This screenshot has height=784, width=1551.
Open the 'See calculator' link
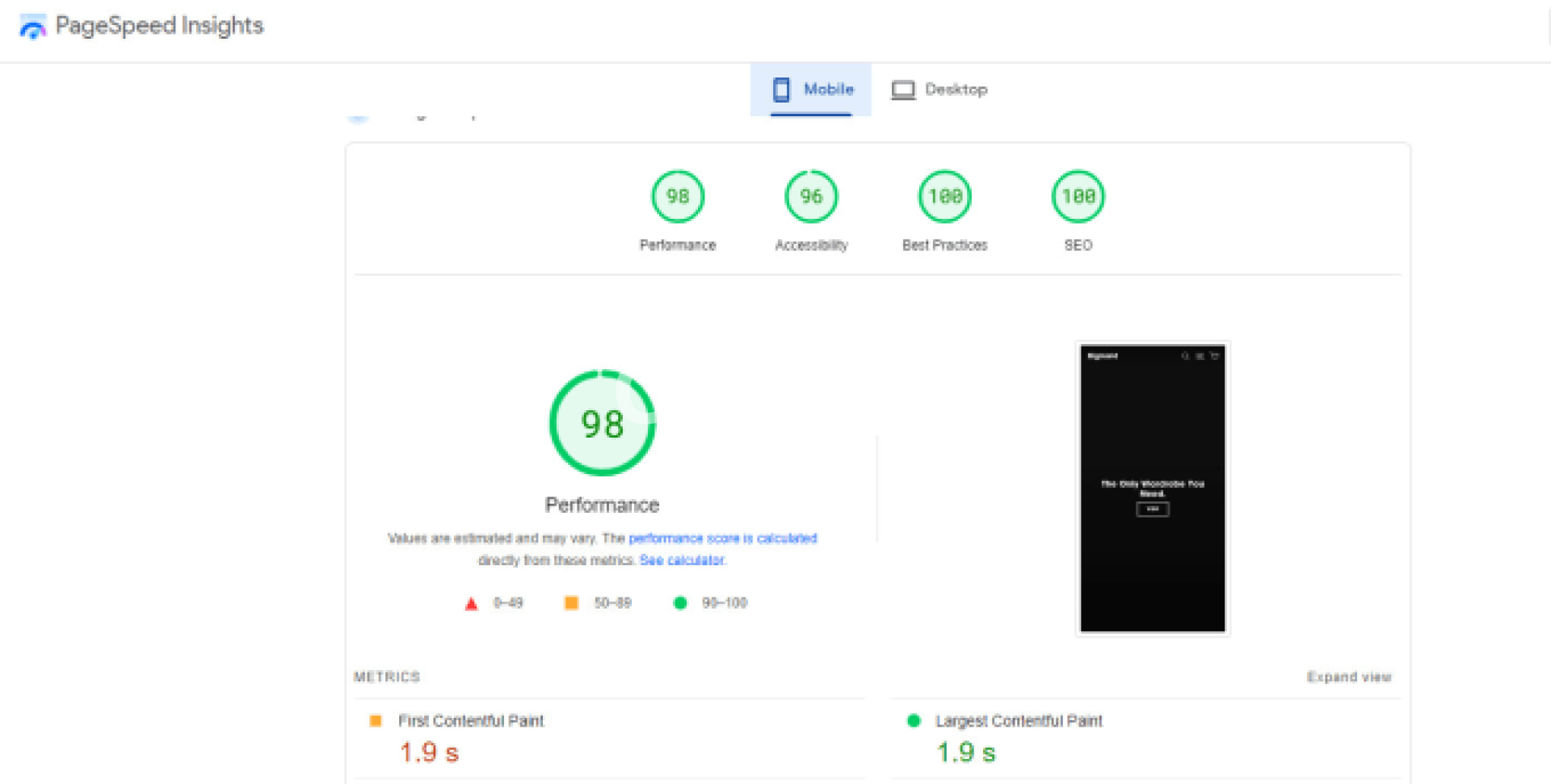coord(683,560)
